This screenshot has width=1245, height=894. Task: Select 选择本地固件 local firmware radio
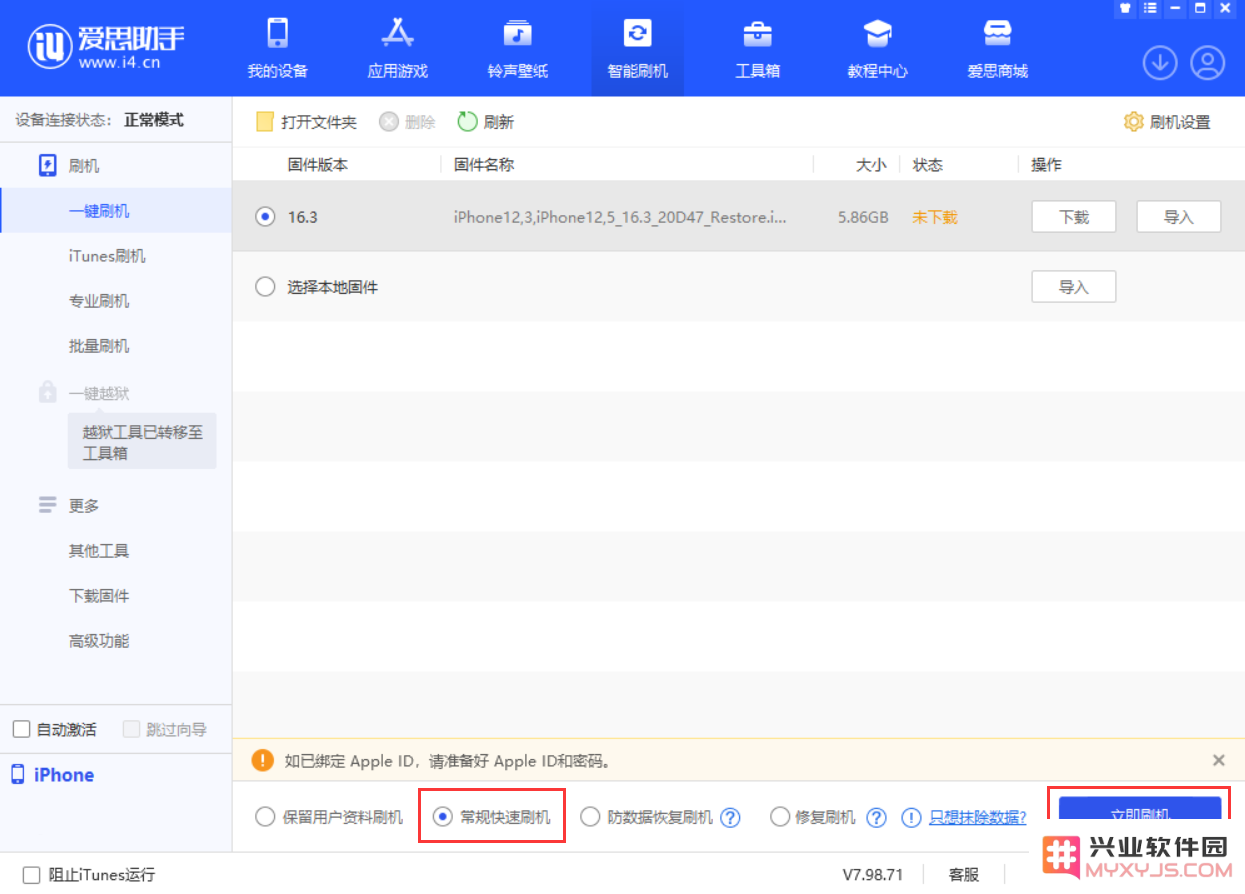(x=265, y=287)
